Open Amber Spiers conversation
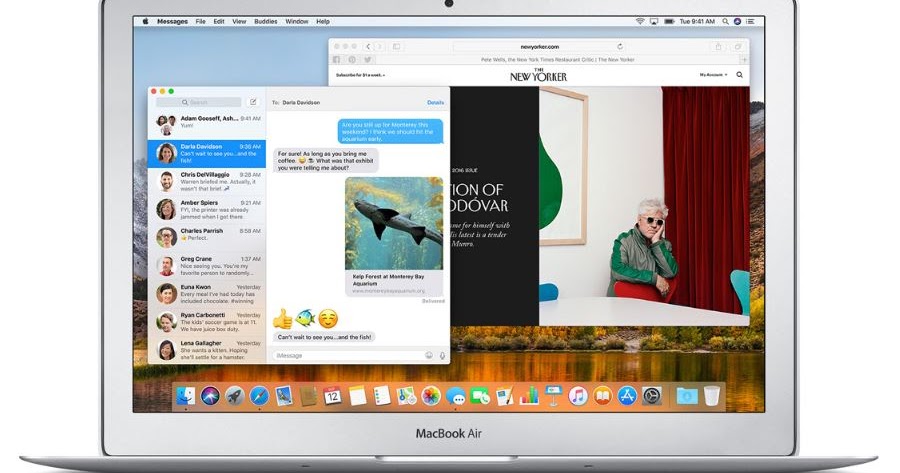Screen dimensions: 900x473 tap(207, 210)
